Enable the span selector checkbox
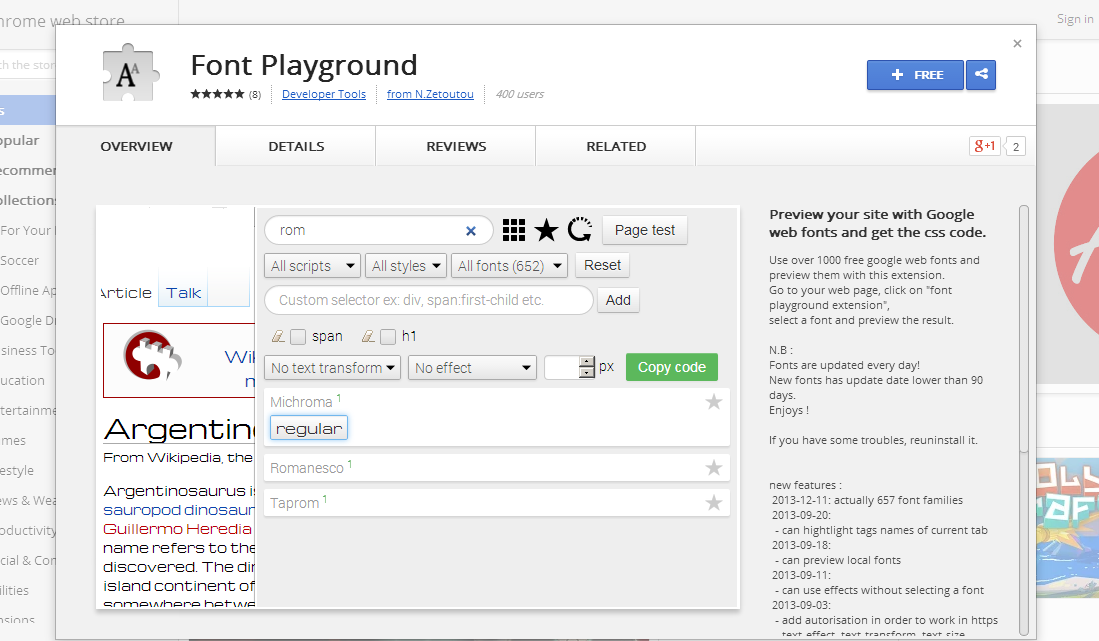Screen dimensions: 1099x641 click(x=296, y=336)
